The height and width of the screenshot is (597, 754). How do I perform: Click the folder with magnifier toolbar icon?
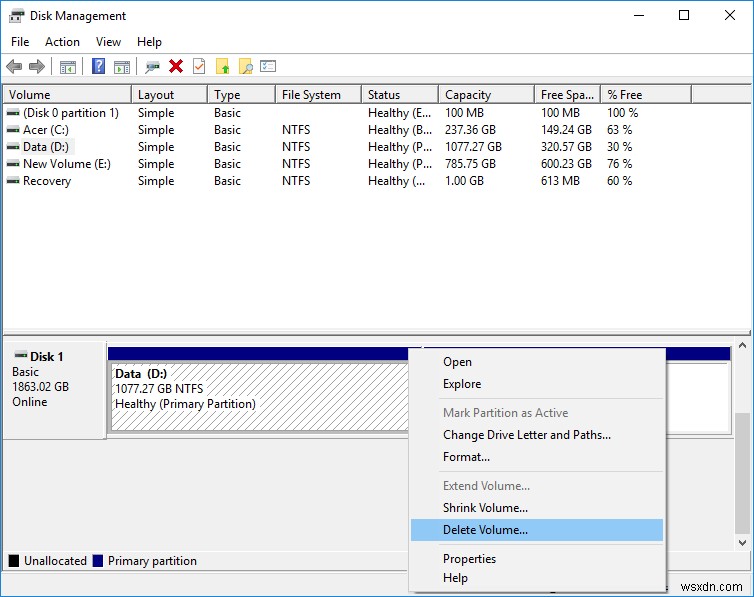245,67
